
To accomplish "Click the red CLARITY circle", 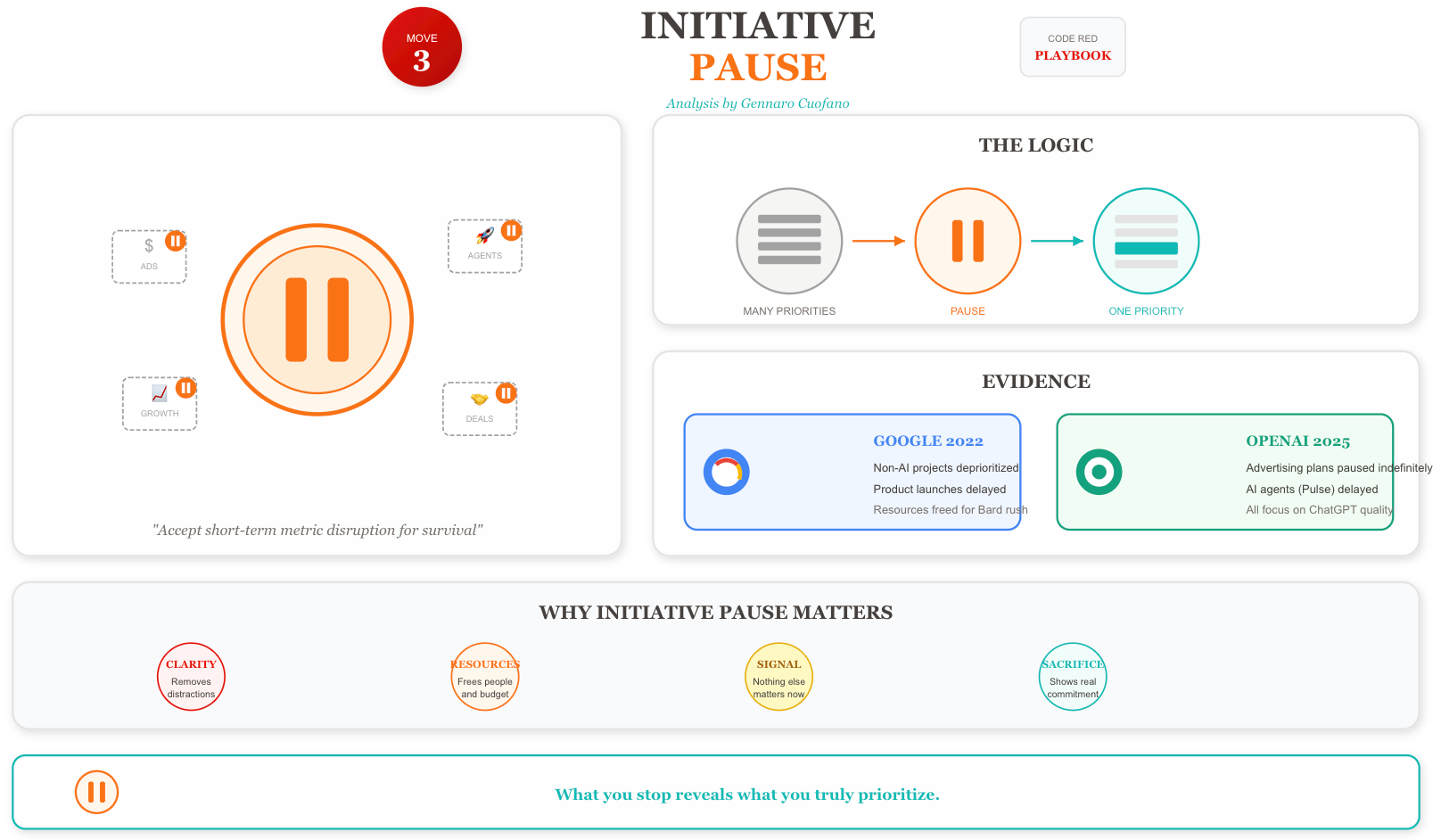I will point(191,677).
